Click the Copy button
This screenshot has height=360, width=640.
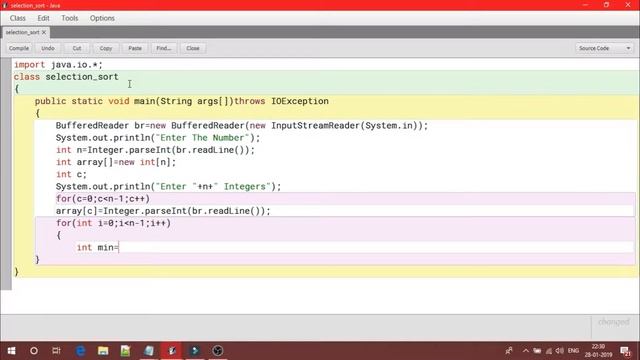point(106,48)
